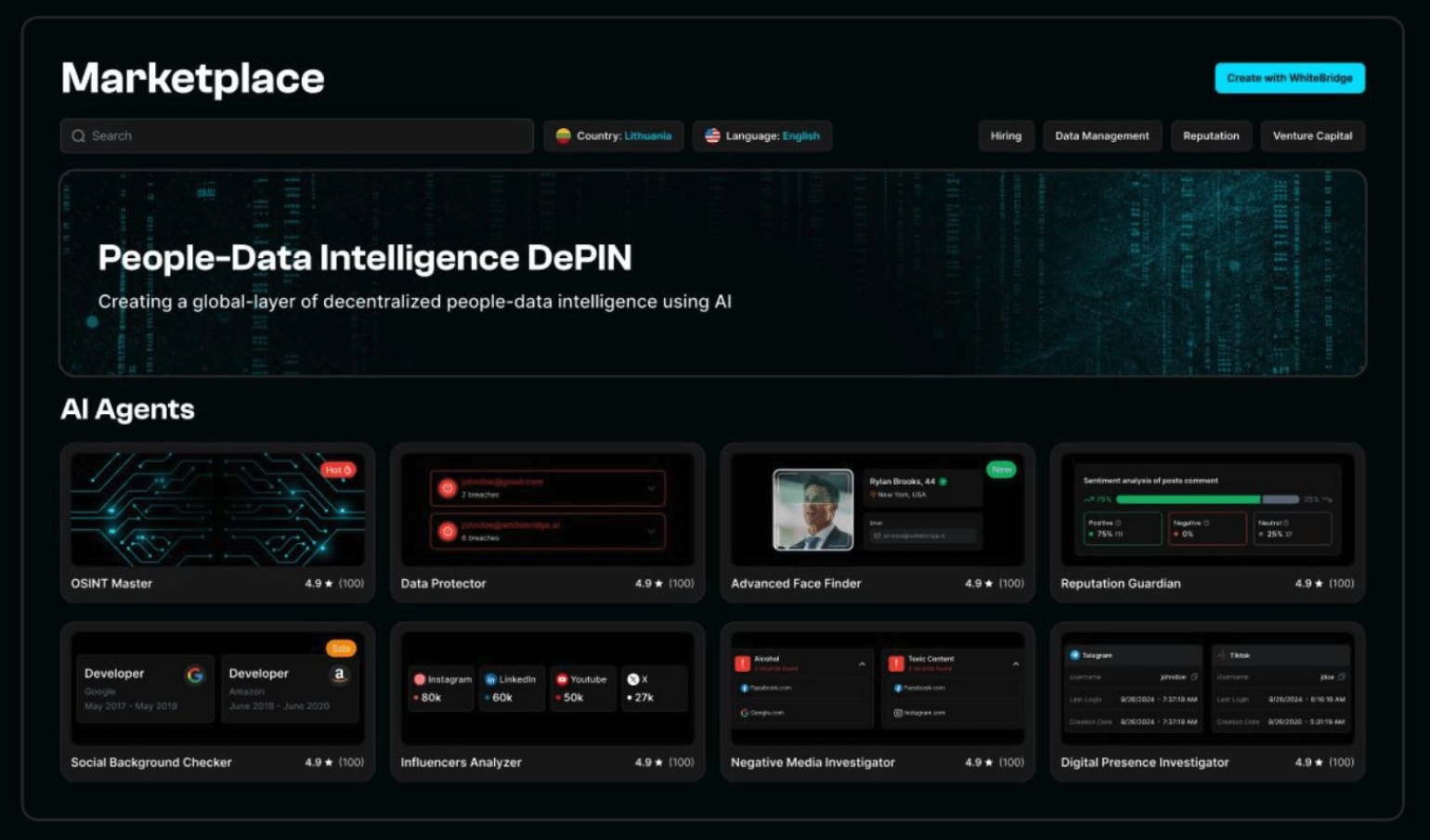Select the Hiring category tab
This screenshot has height=840, width=1430.
(1006, 136)
